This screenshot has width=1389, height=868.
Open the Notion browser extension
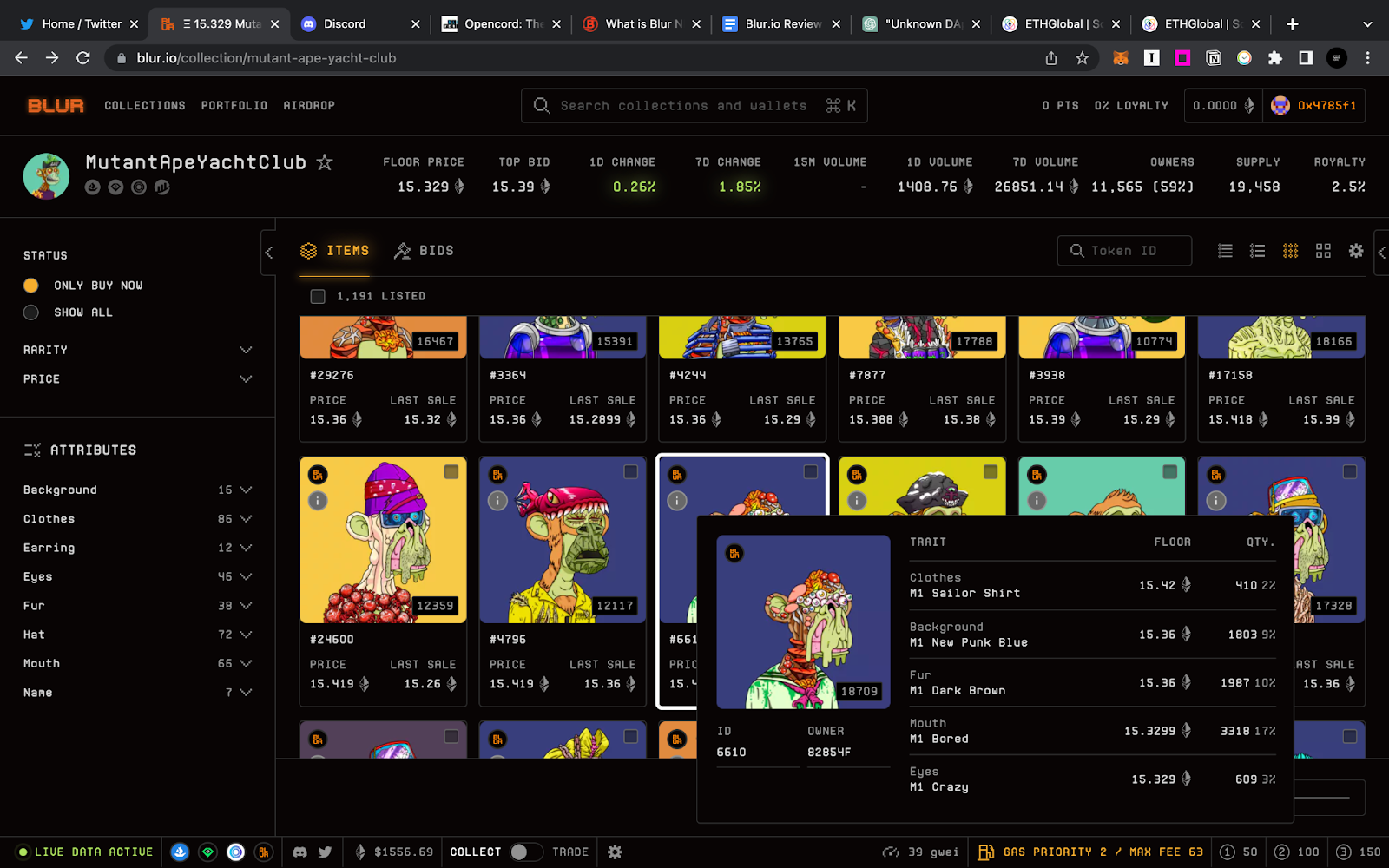[x=1214, y=58]
